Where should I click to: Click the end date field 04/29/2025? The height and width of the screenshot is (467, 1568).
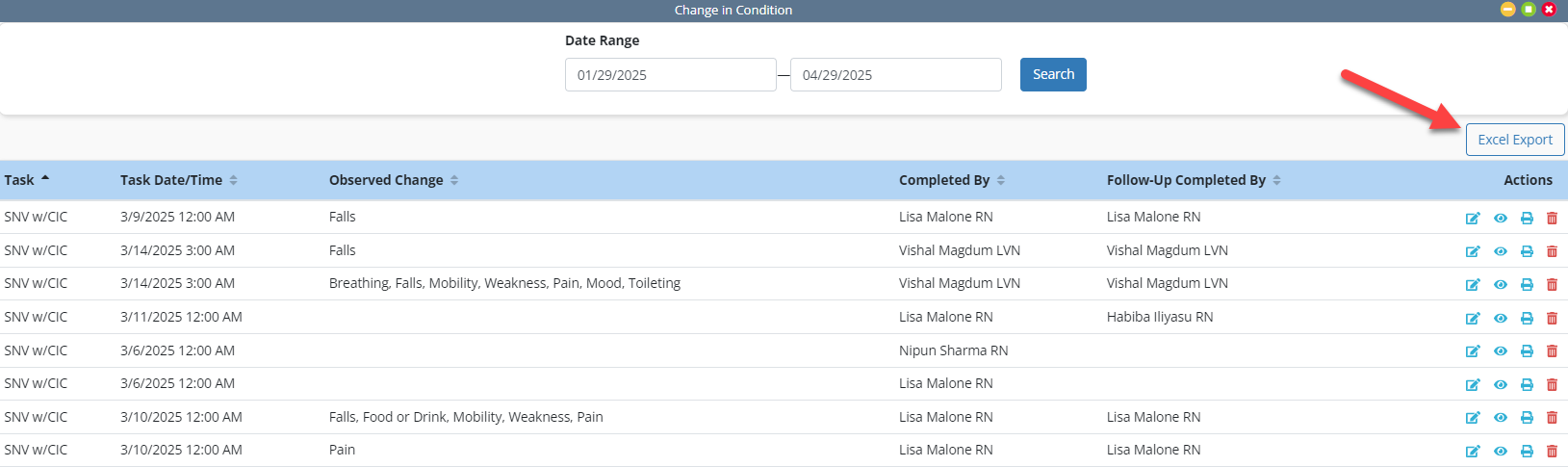pos(895,75)
